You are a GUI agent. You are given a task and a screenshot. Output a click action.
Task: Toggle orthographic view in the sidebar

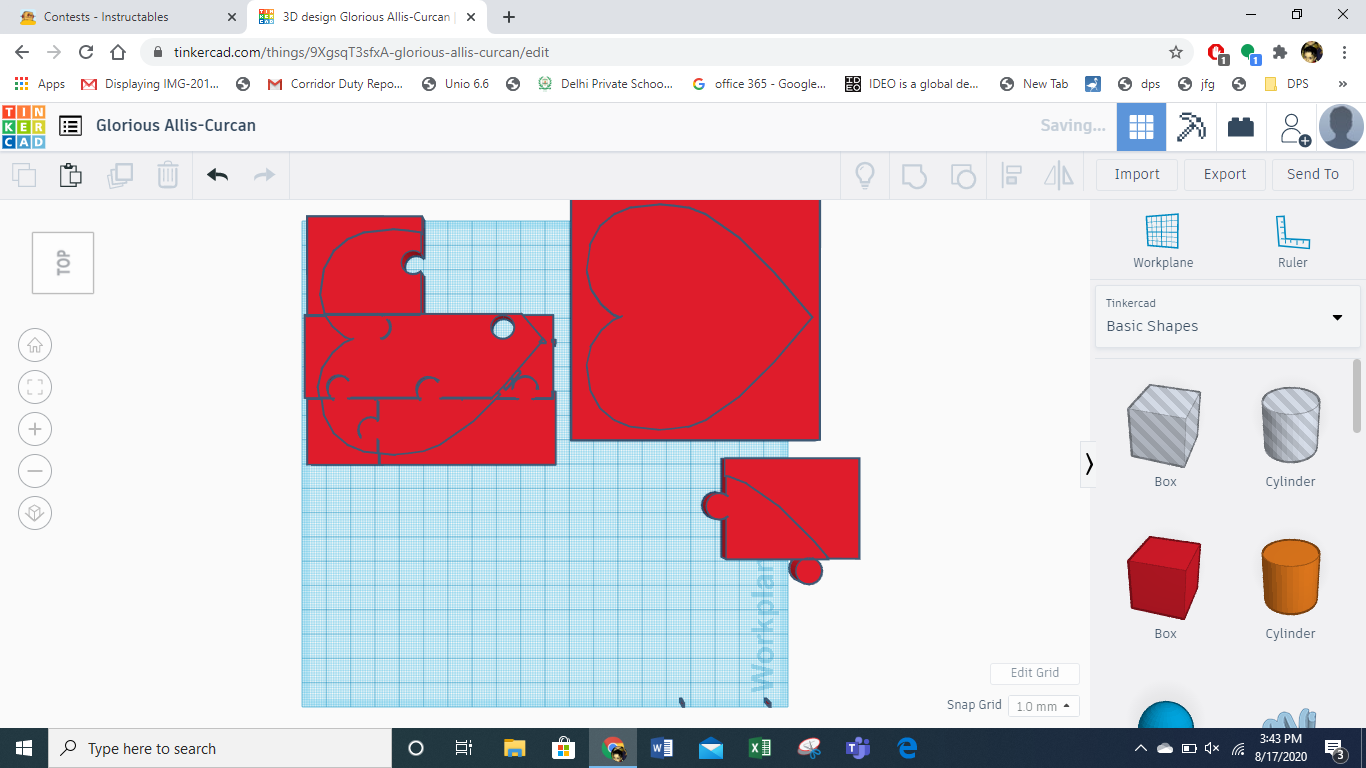35,513
